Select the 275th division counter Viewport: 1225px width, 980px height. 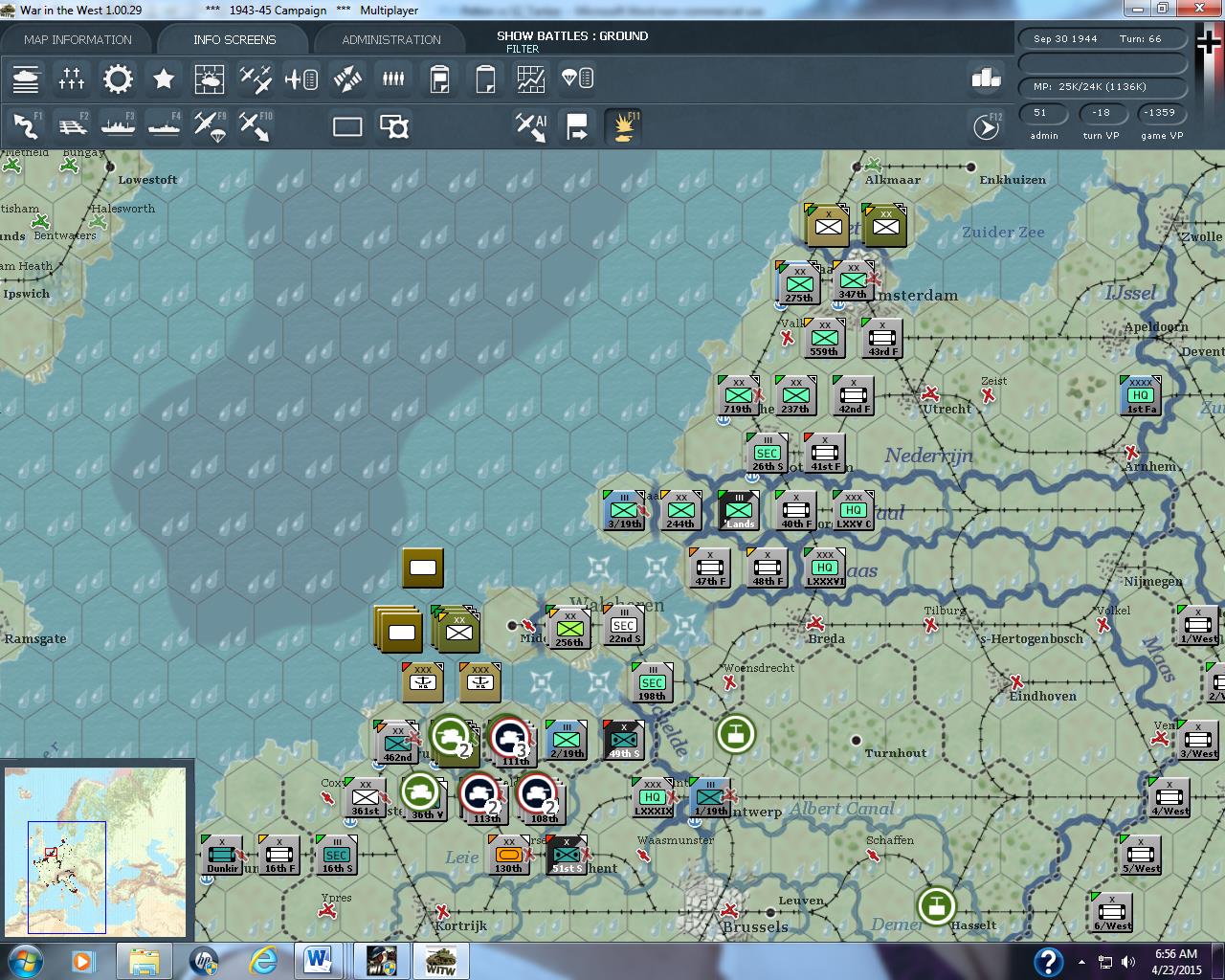tap(798, 284)
